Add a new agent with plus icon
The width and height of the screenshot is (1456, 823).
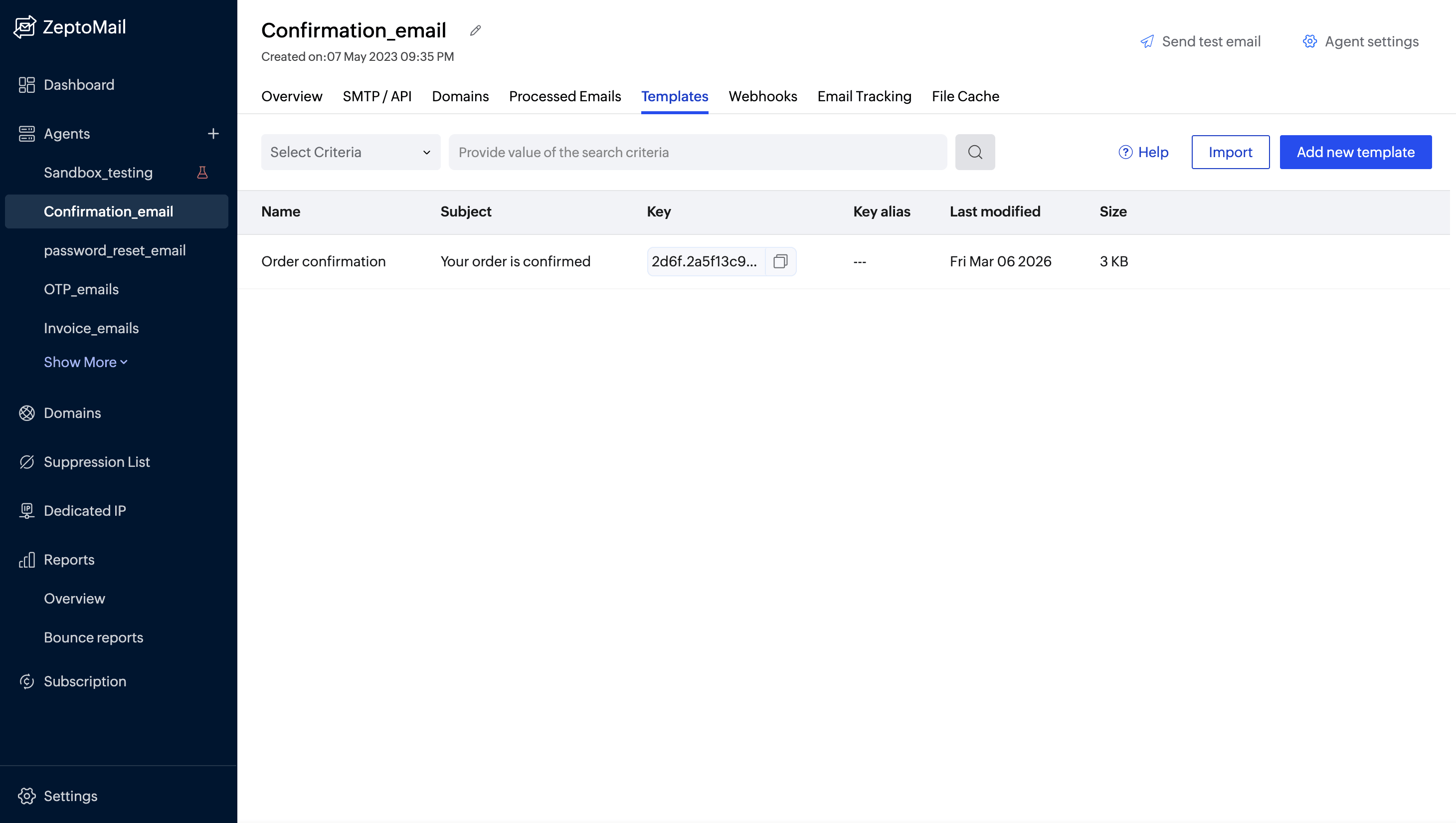tap(213, 134)
